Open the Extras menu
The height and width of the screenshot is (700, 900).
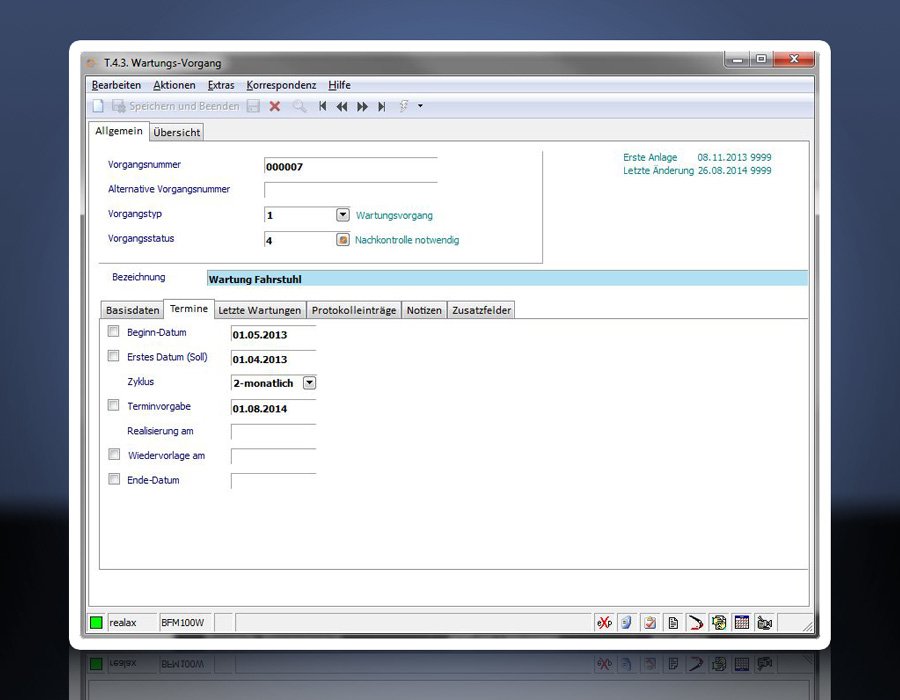221,85
